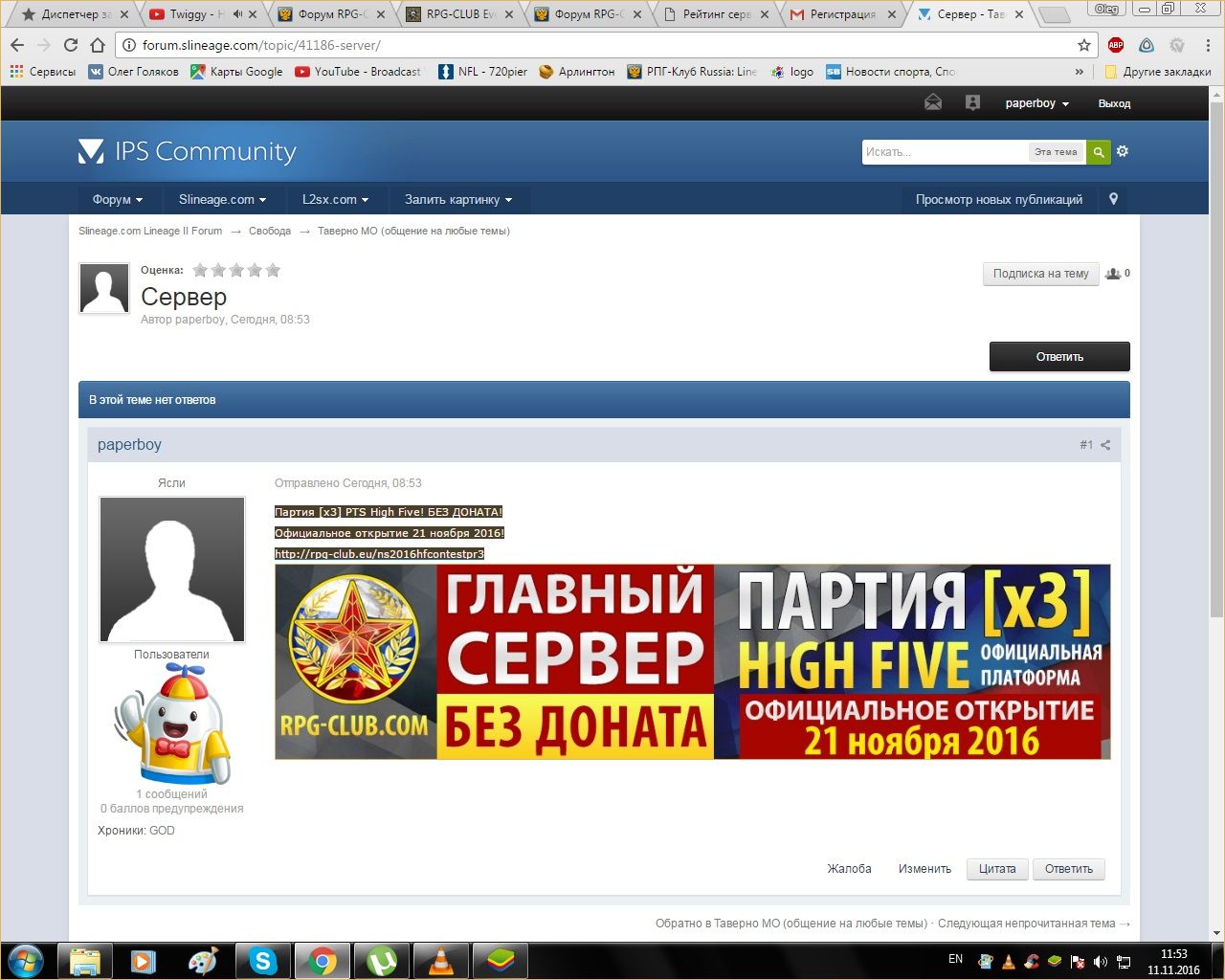1225x980 pixels.
Task: Bookmark this page with the star icon
Action: click(x=1084, y=45)
